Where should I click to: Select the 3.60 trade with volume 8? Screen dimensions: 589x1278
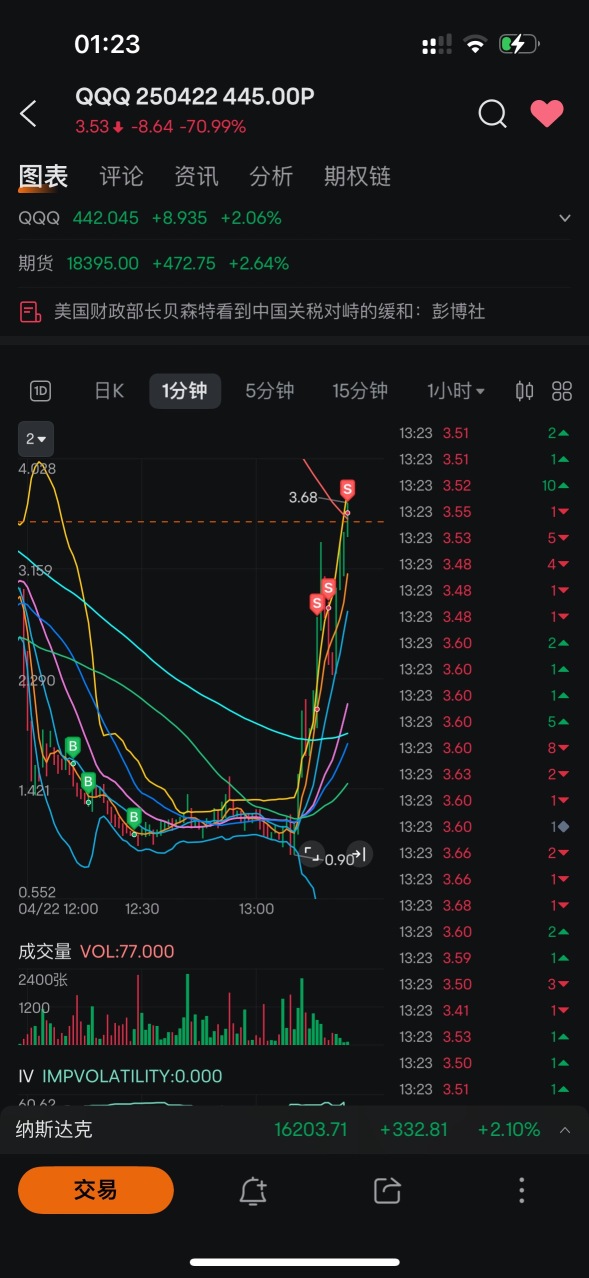coord(485,748)
